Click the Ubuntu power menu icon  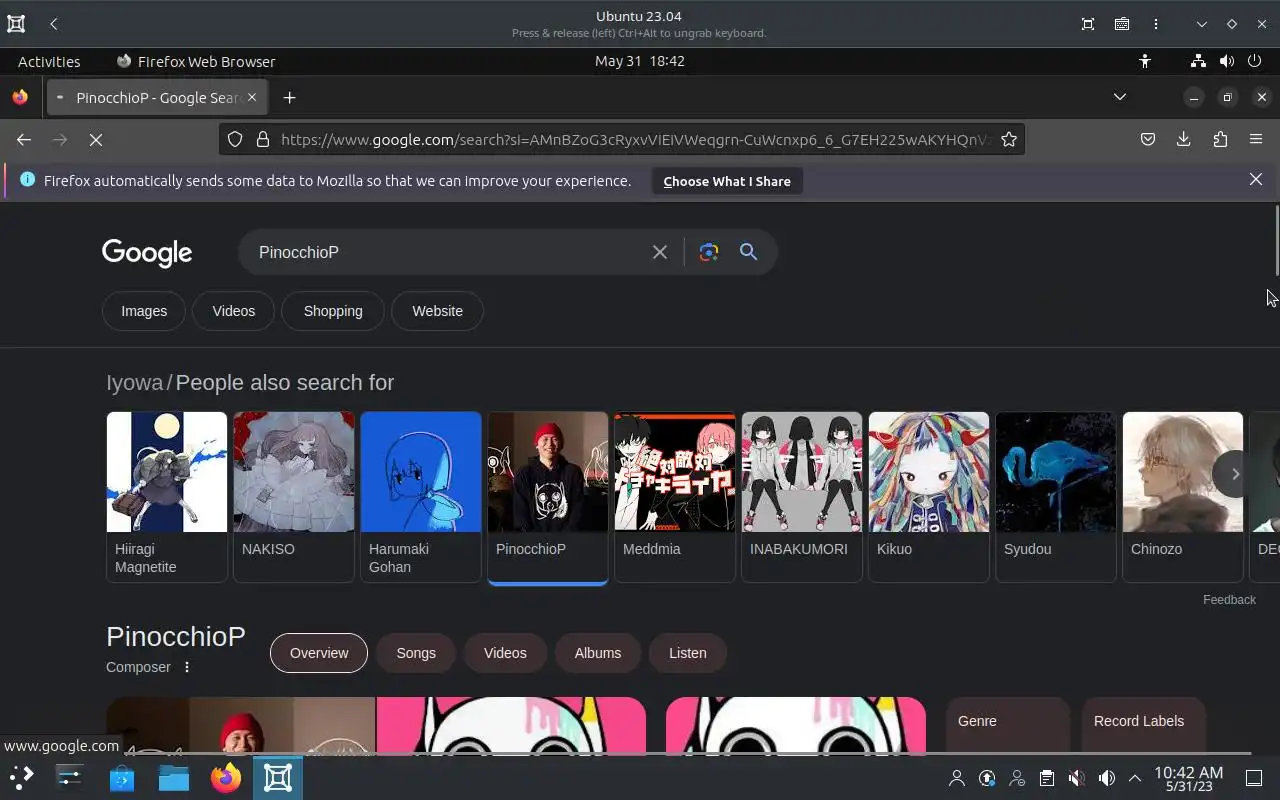pyautogui.click(x=1255, y=61)
